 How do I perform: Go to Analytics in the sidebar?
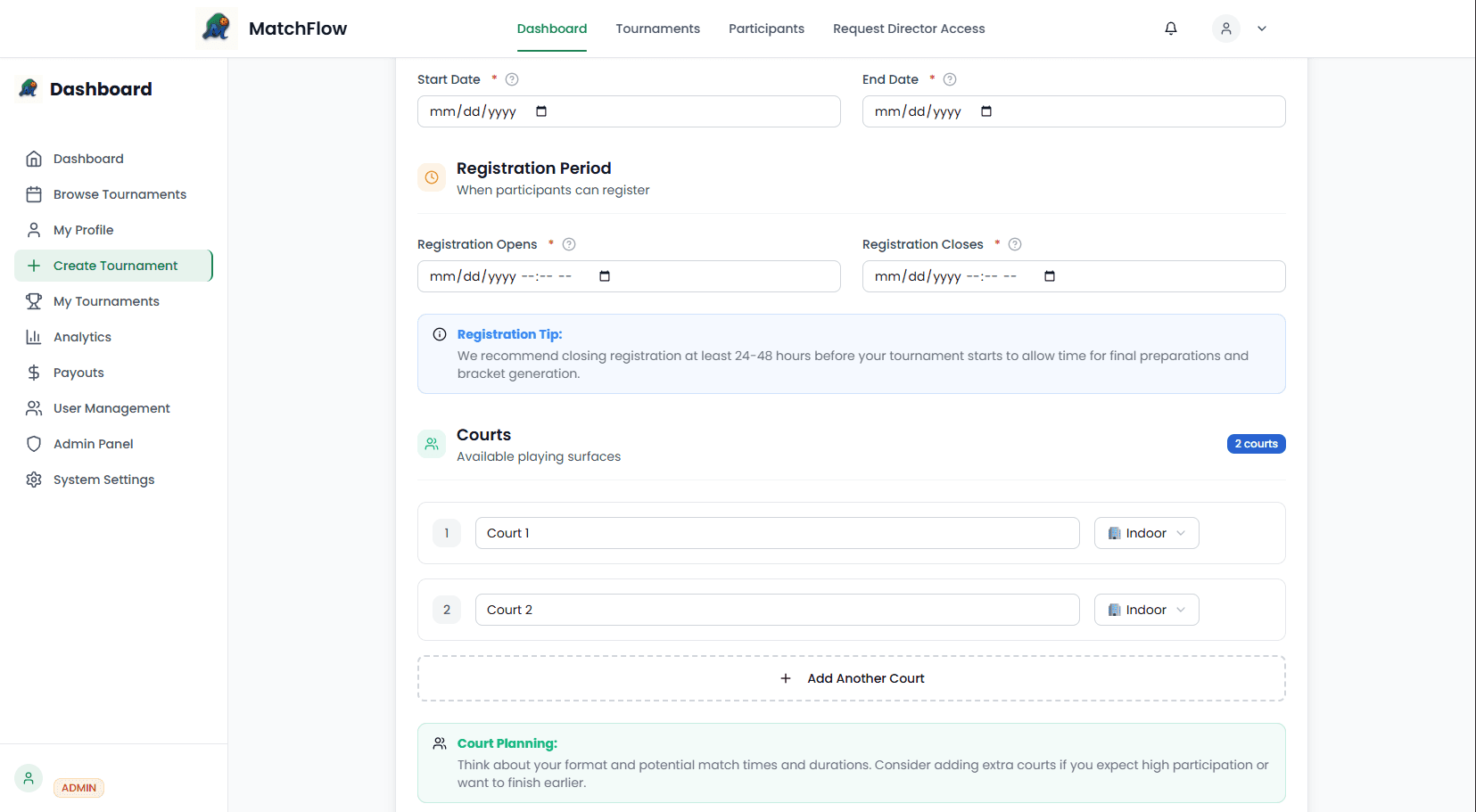point(82,337)
